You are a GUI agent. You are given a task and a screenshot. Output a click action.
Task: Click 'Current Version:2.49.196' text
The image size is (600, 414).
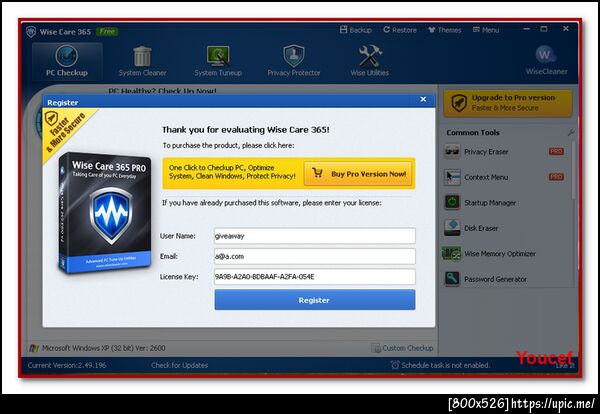tap(67, 365)
